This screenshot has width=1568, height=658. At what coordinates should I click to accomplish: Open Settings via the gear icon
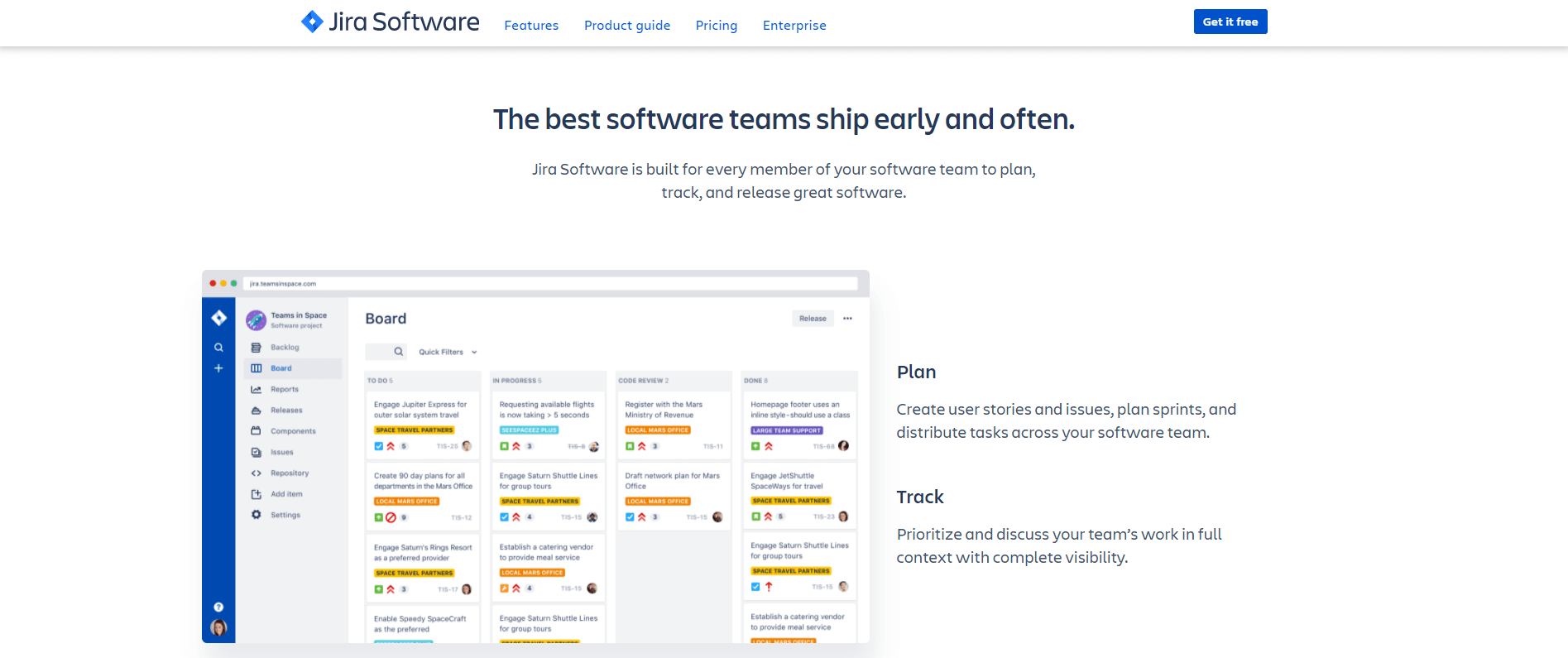pyautogui.click(x=256, y=515)
